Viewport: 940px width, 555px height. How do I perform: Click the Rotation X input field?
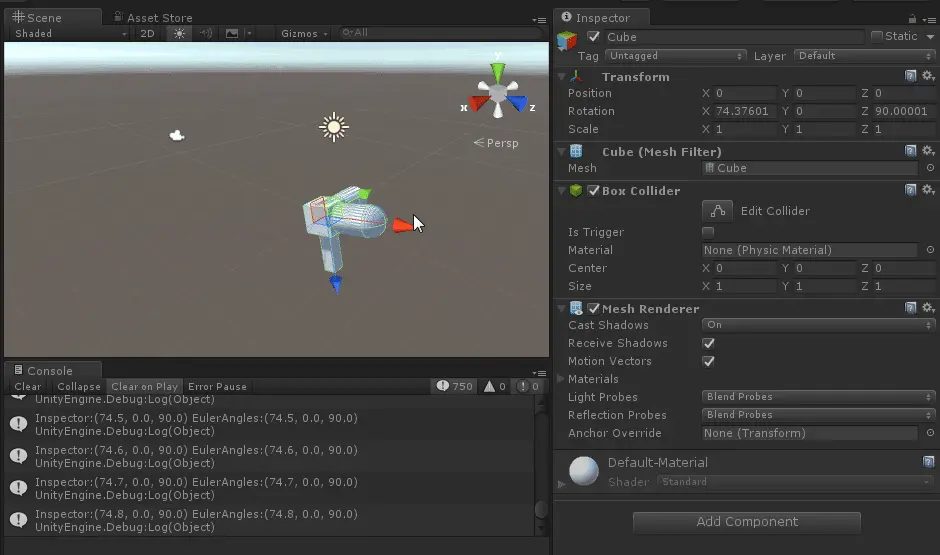(744, 111)
